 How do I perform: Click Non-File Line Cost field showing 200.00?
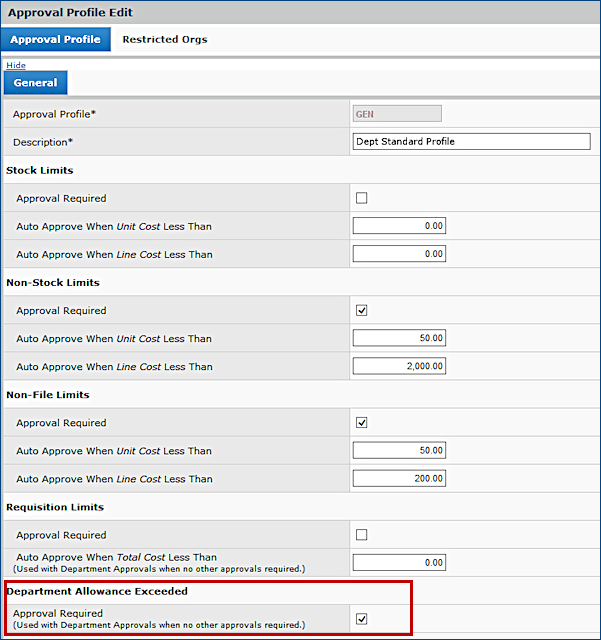tap(399, 478)
